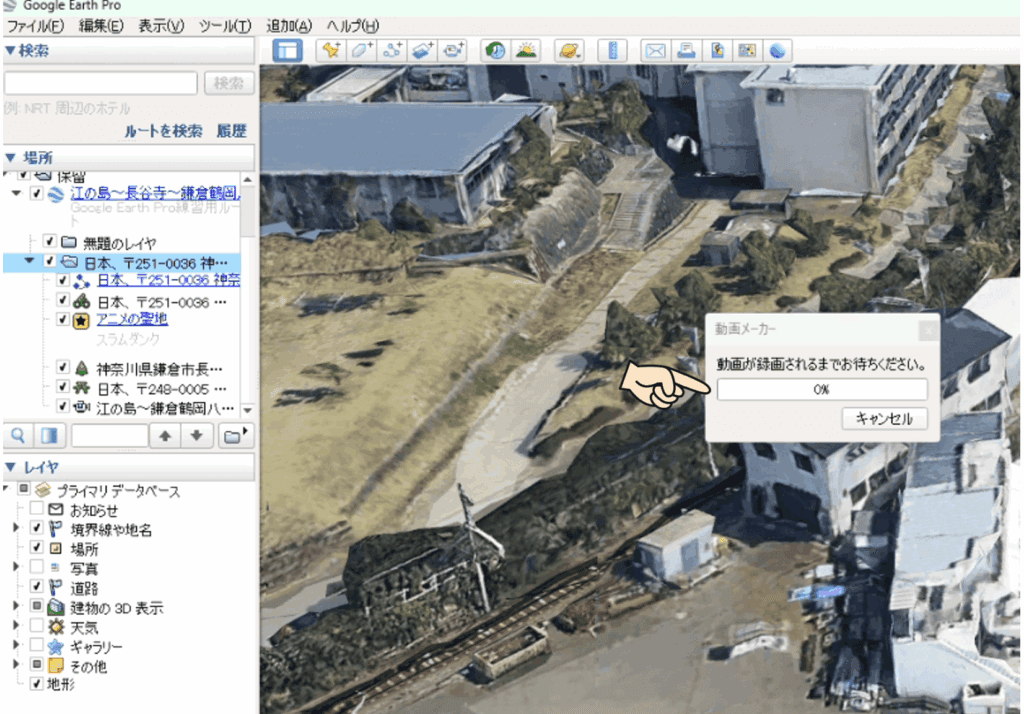Click the email envelope toolbar icon

[654, 50]
